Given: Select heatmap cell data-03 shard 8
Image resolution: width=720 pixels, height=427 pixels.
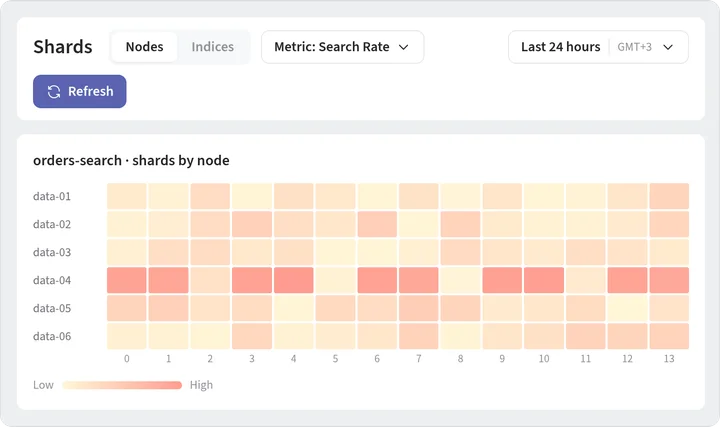Looking at the screenshot, I should [x=461, y=252].
